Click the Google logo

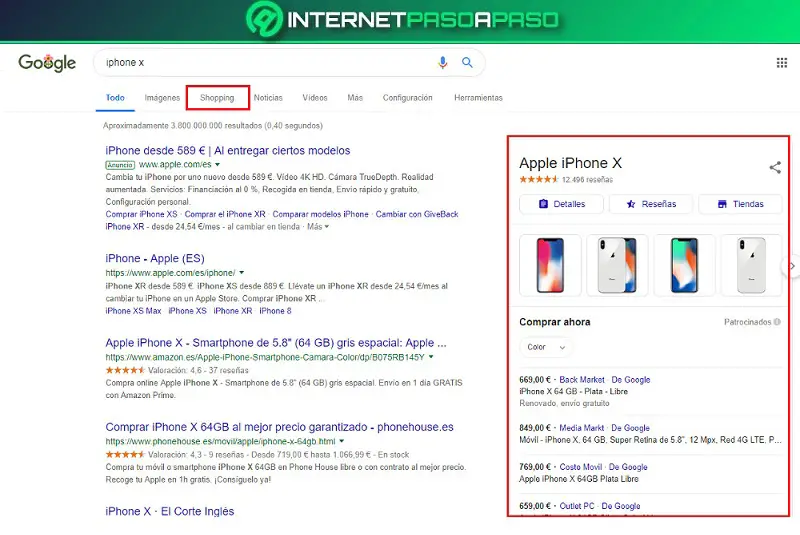pos(47,63)
